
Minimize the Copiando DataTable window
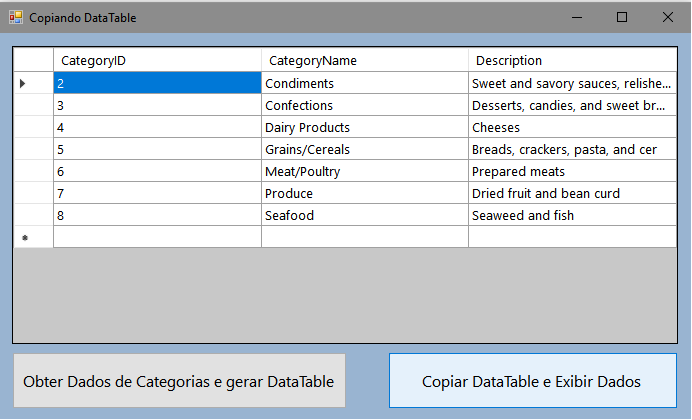[x=577, y=18]
